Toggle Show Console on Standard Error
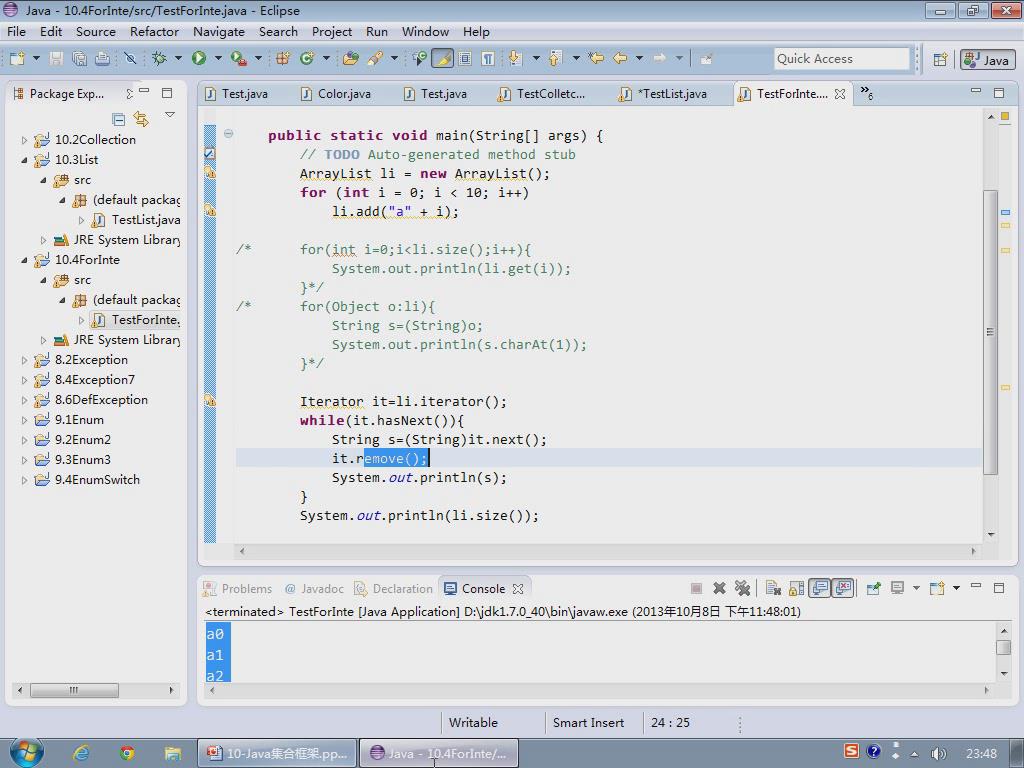The image size is (1024, 768). tap(844, 588)
